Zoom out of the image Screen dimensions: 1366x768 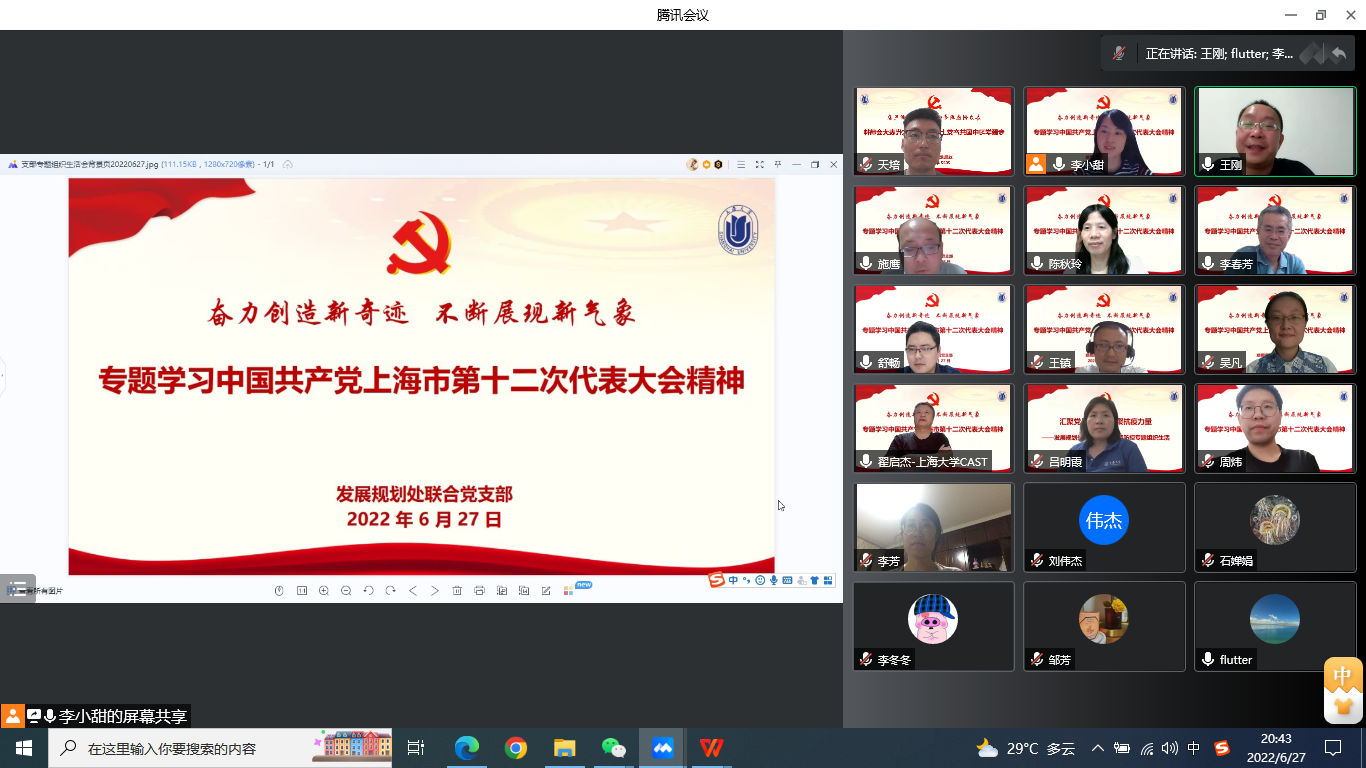[346, 590]
